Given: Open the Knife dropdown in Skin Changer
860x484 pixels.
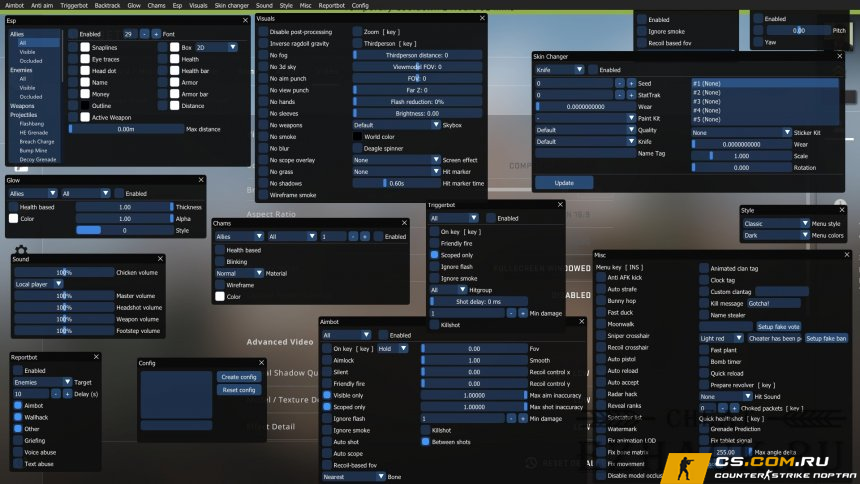Looking at the screenshot, I should pos(559,70).
